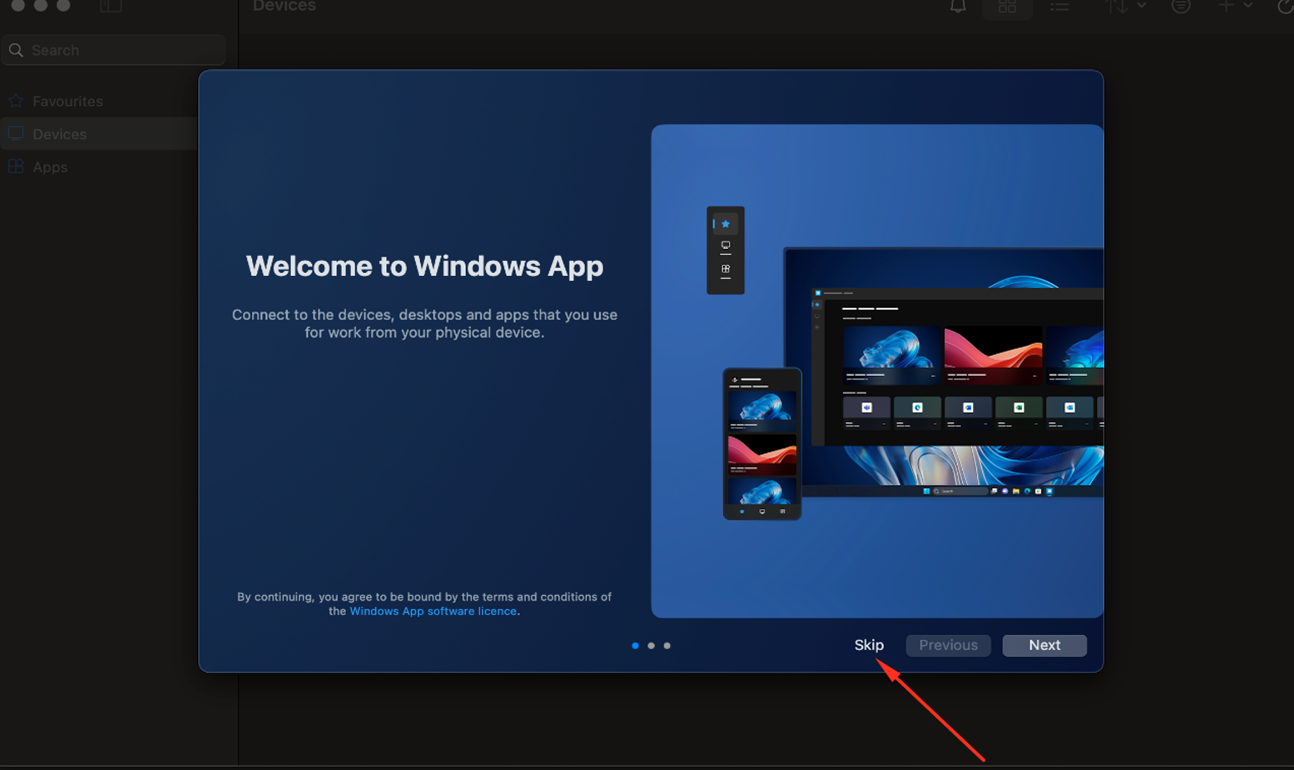Click the refresh icon in toolbar
The height and width of the screenshot is (770, 1294).
pos(1285,6)
